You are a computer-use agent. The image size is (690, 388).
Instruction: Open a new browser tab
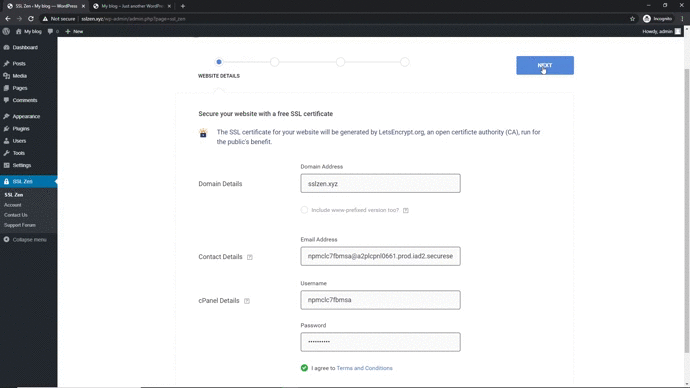pyautogui.click(x=183, y=6)
